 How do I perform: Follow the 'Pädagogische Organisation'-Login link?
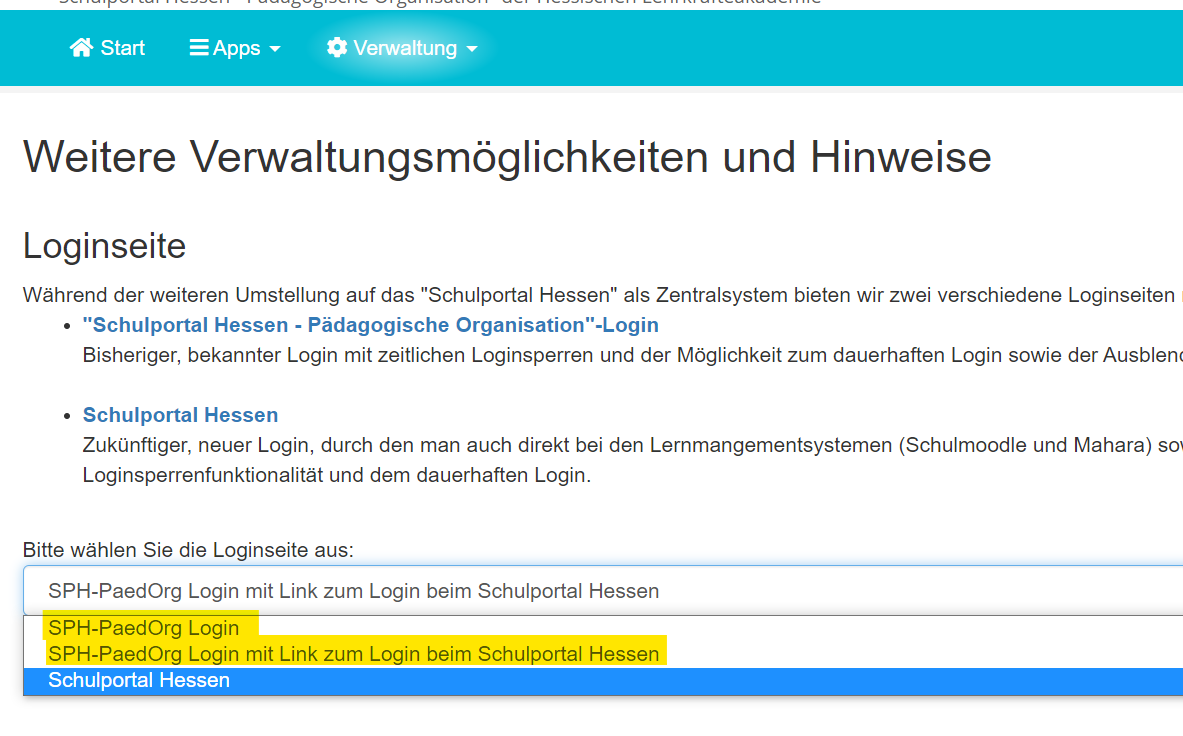370,325
